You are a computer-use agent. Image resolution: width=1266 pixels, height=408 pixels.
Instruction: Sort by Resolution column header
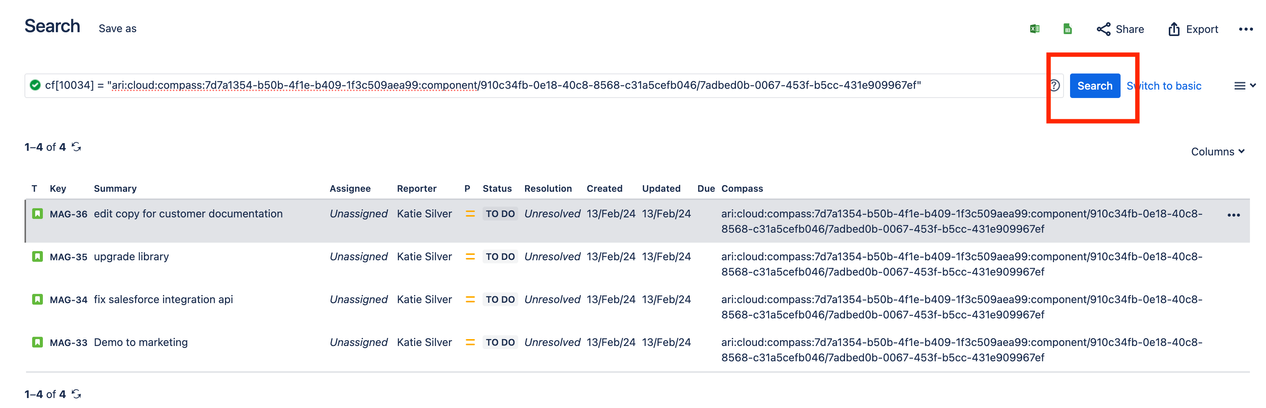coord(548,188)
